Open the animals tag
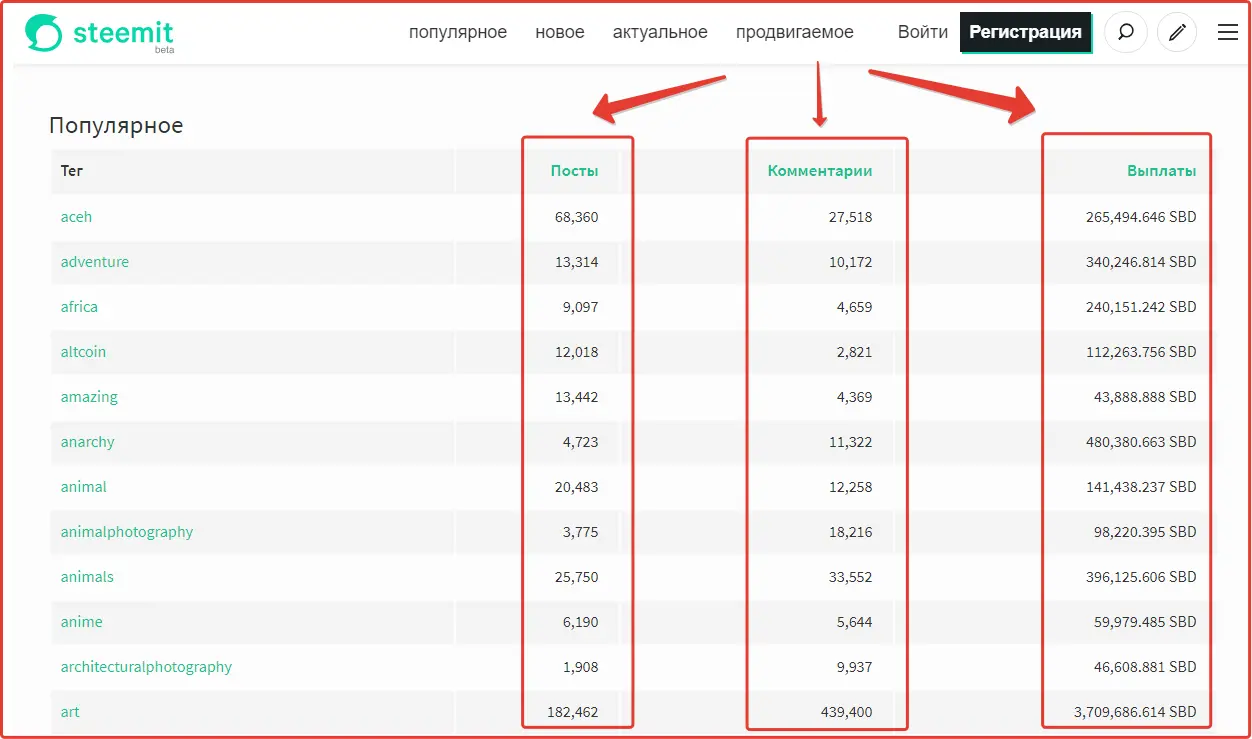This screenshot has width=1252, height=739. point(87,576)
